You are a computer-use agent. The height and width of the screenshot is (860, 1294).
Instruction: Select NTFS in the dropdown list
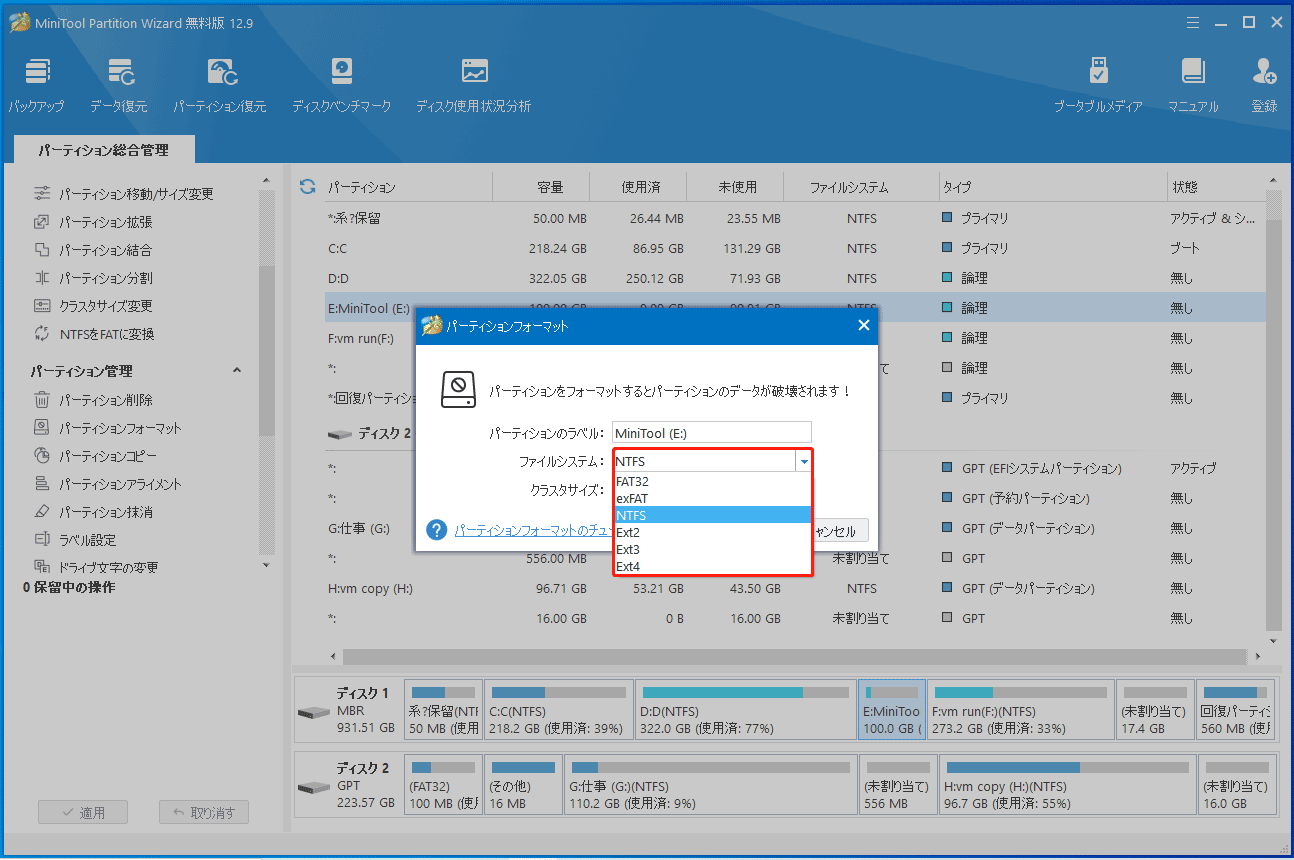click(x=712, y=515)
